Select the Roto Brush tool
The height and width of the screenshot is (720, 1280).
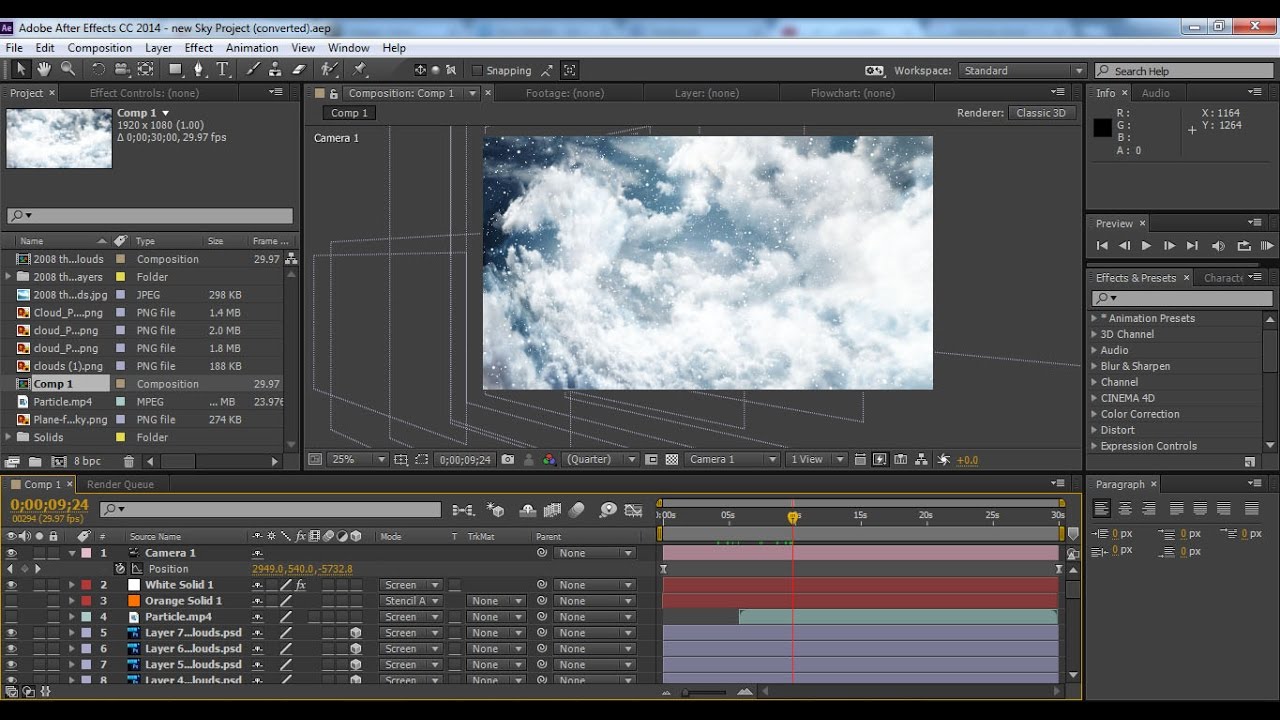tap(329, 69)
